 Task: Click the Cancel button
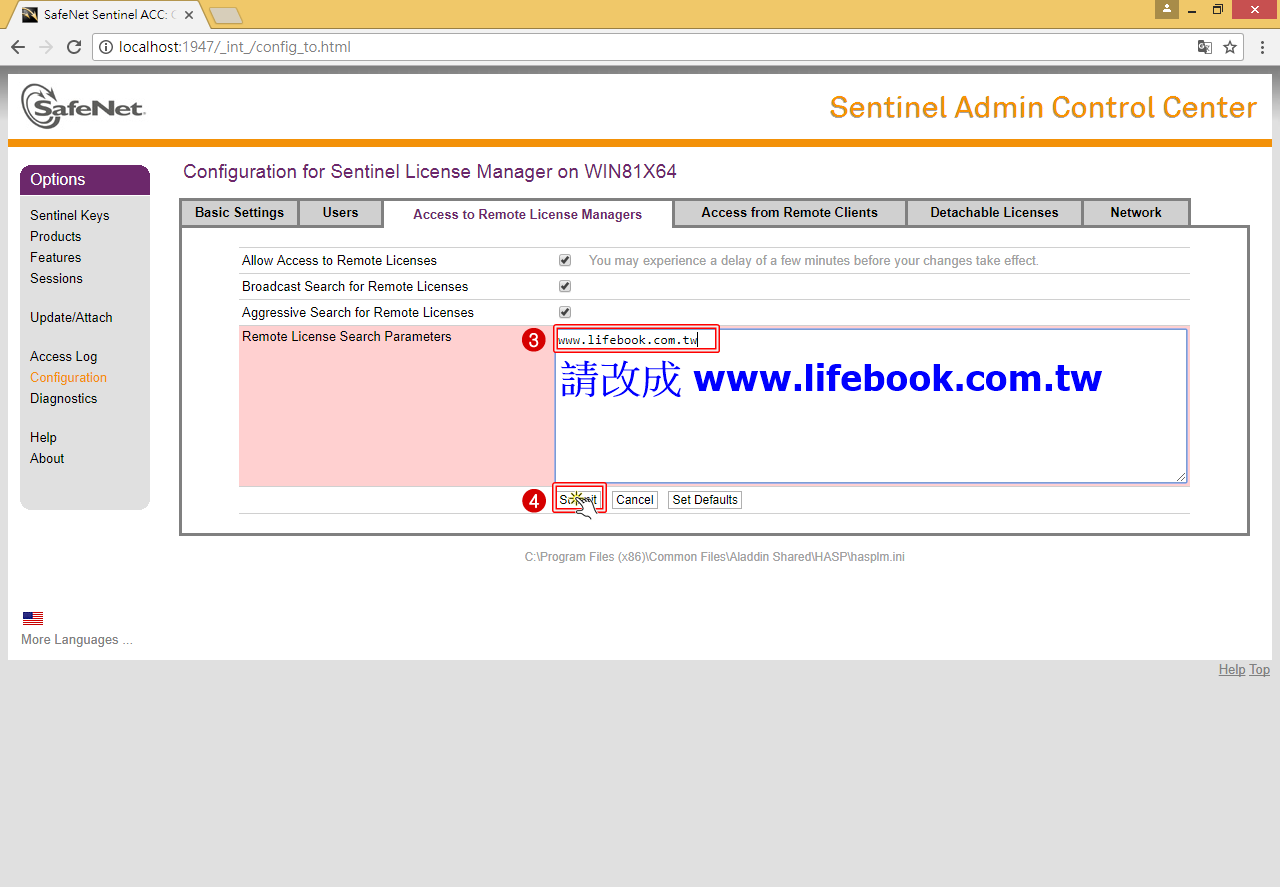click(634, 500)
